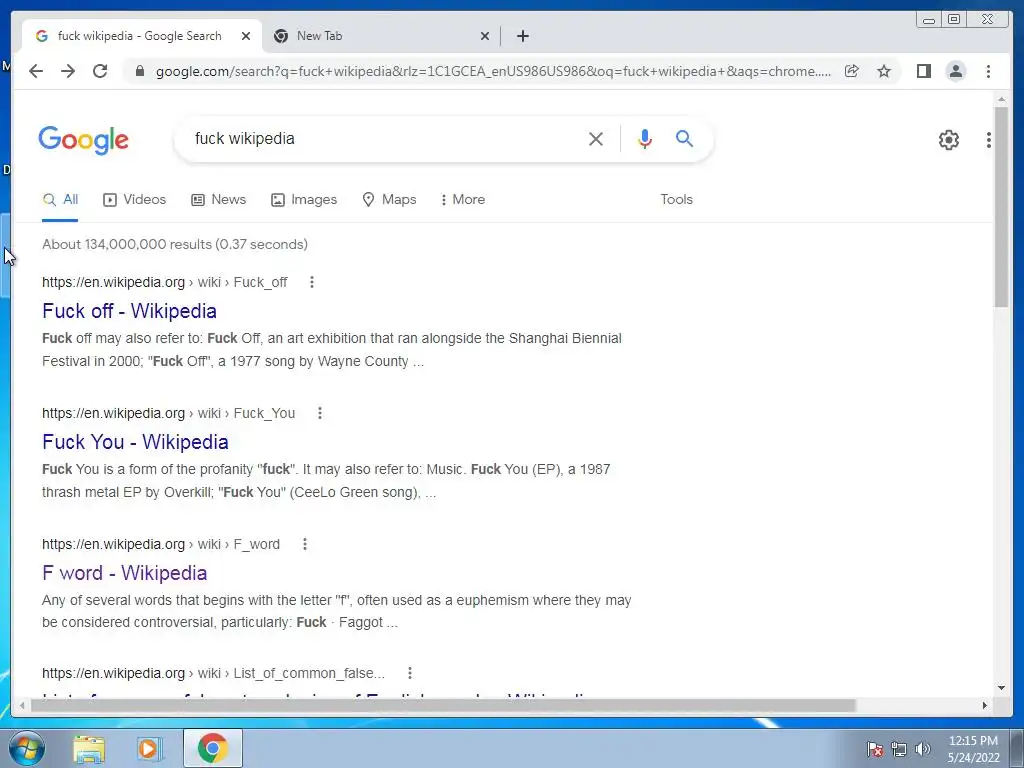This screenshot has height=768, width=1024.
Task: Open a new tab with plus button
Action: point(522,36)
